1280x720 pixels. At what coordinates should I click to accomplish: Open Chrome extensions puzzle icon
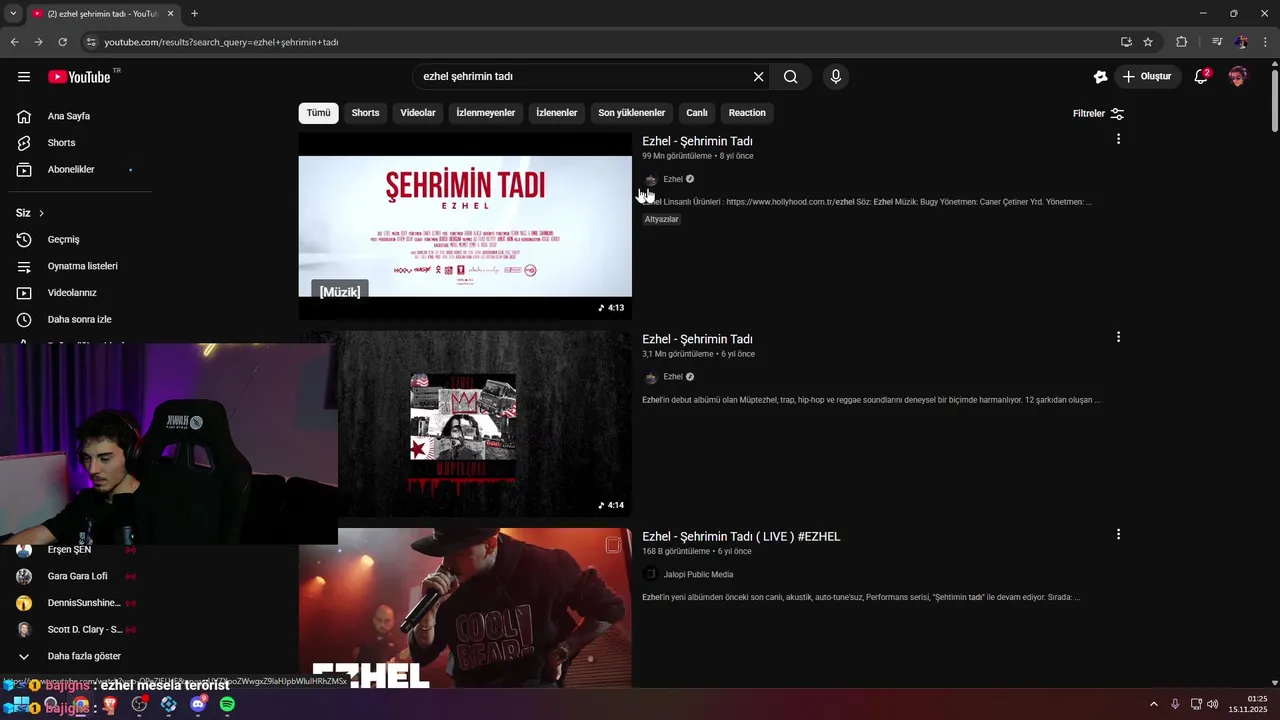[1181, 42]
